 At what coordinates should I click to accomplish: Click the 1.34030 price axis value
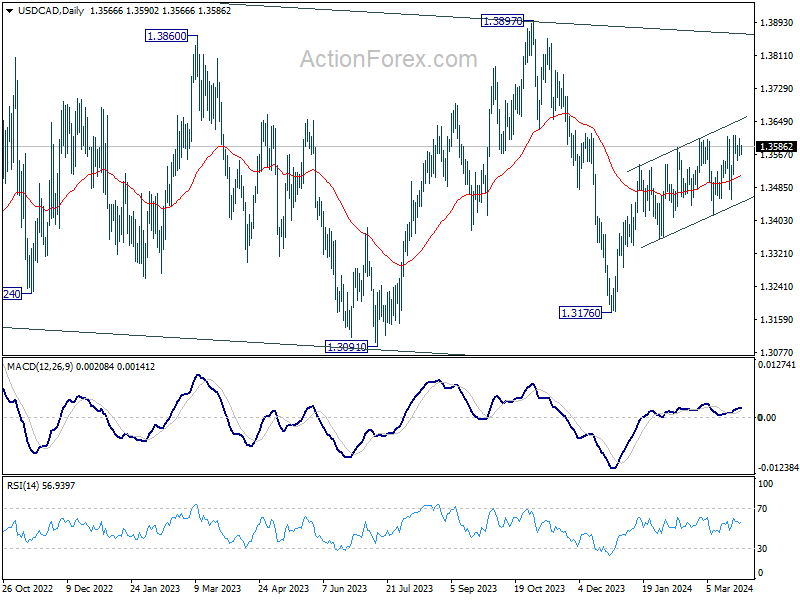(x=776, y=220)
